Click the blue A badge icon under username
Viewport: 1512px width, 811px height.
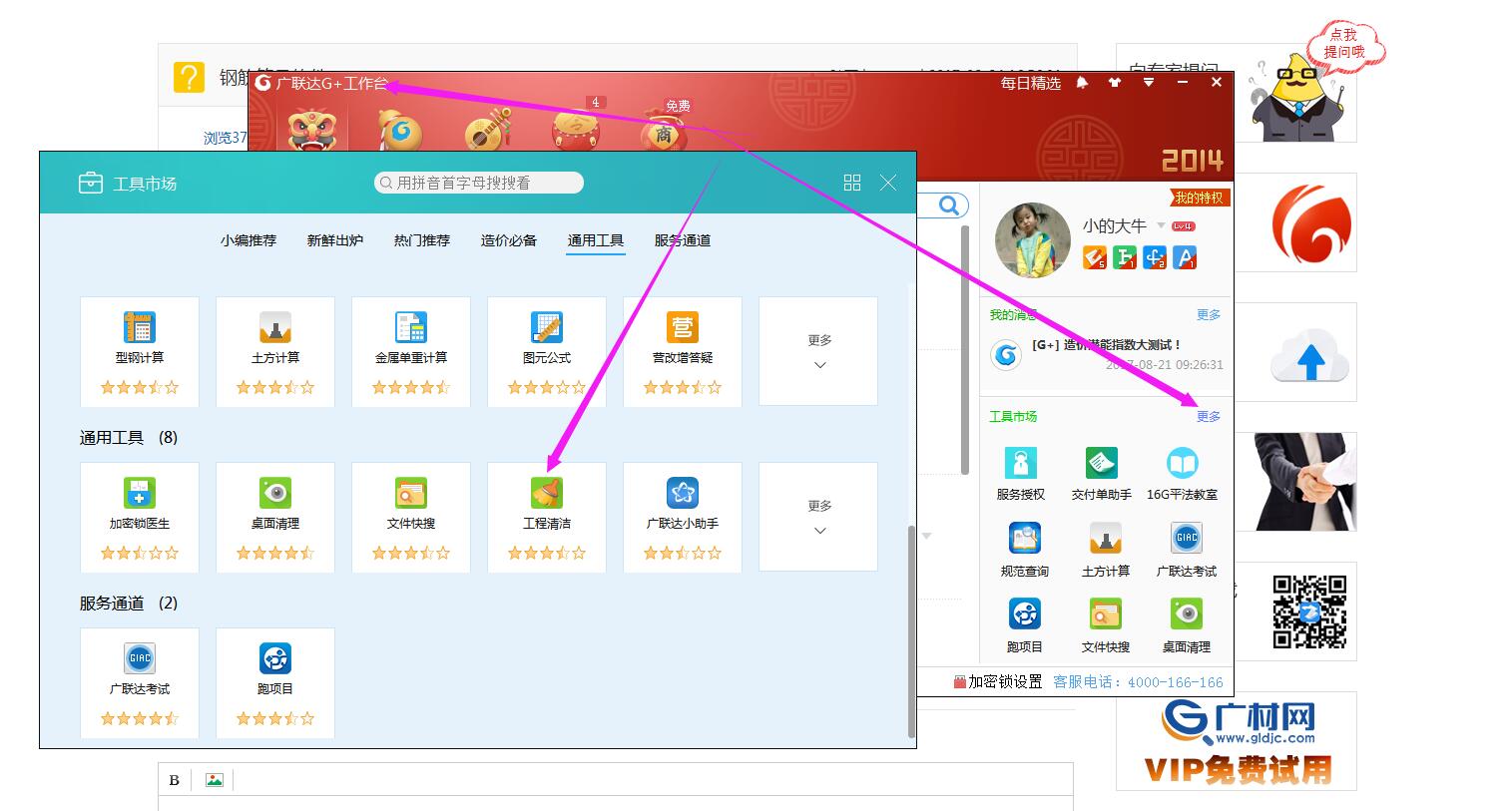pos(1185,258)
